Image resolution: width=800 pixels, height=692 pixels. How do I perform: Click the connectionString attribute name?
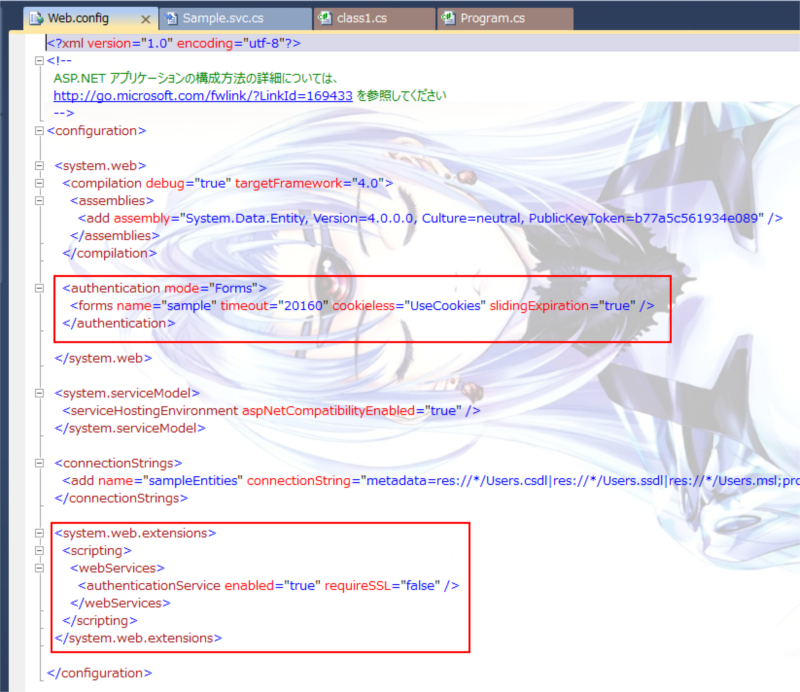(298, 481)
